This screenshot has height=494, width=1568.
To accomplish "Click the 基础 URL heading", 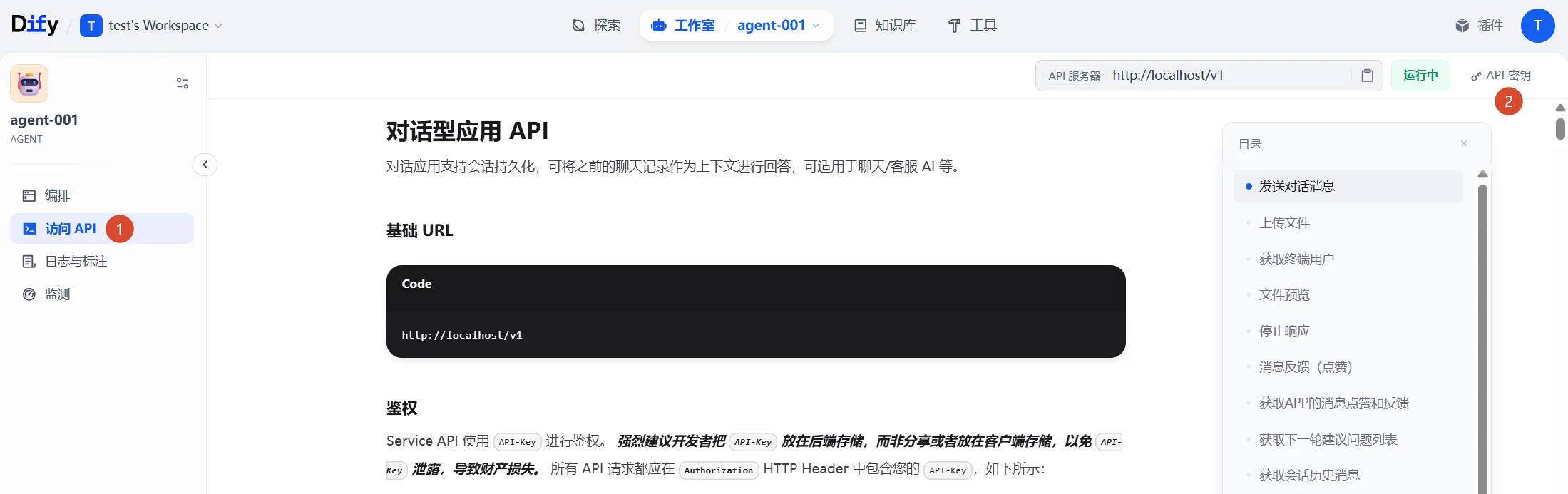I will coord(420,230).
